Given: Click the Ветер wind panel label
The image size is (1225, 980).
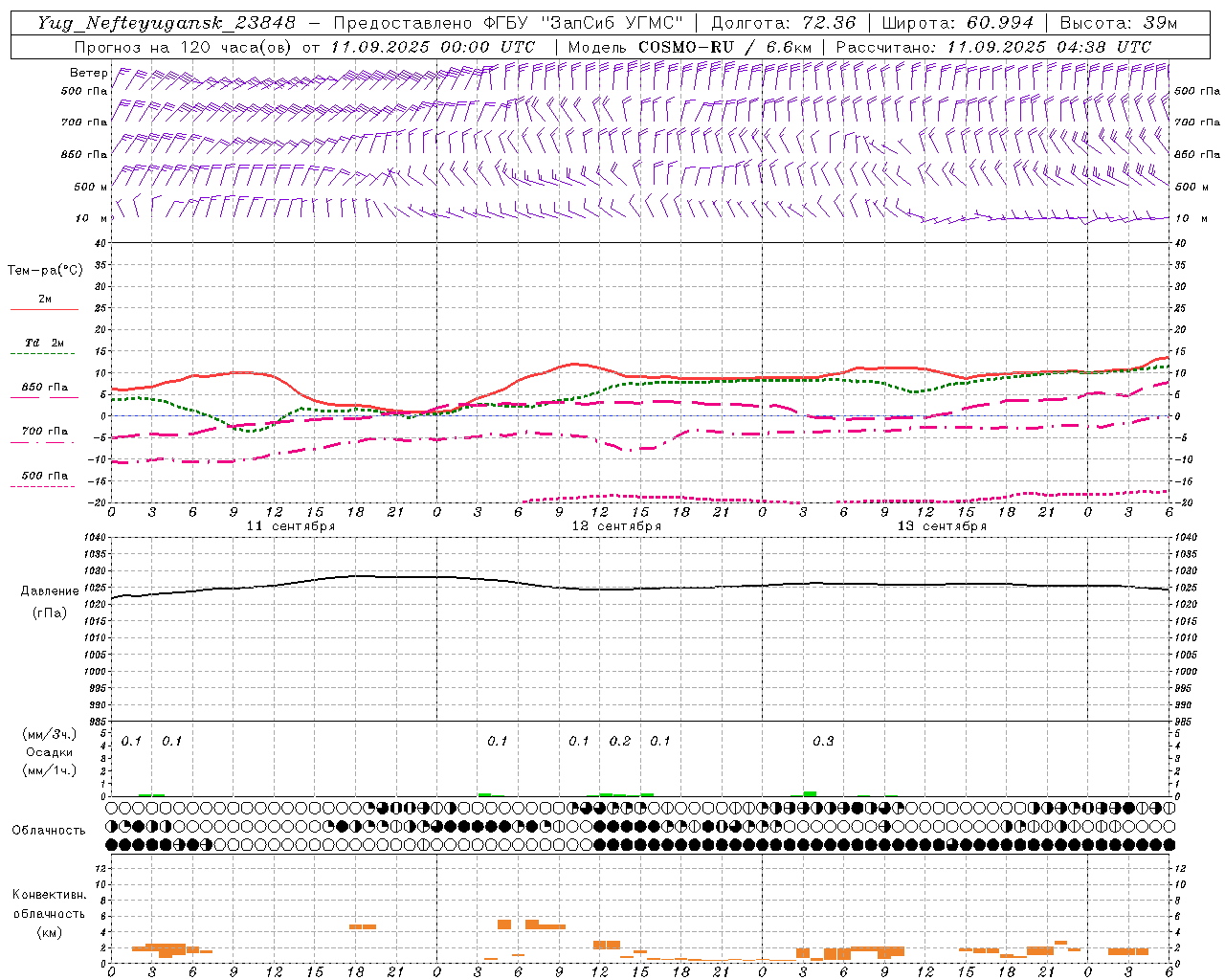Looking at the screenshot, I should click(x=89, y=73).
